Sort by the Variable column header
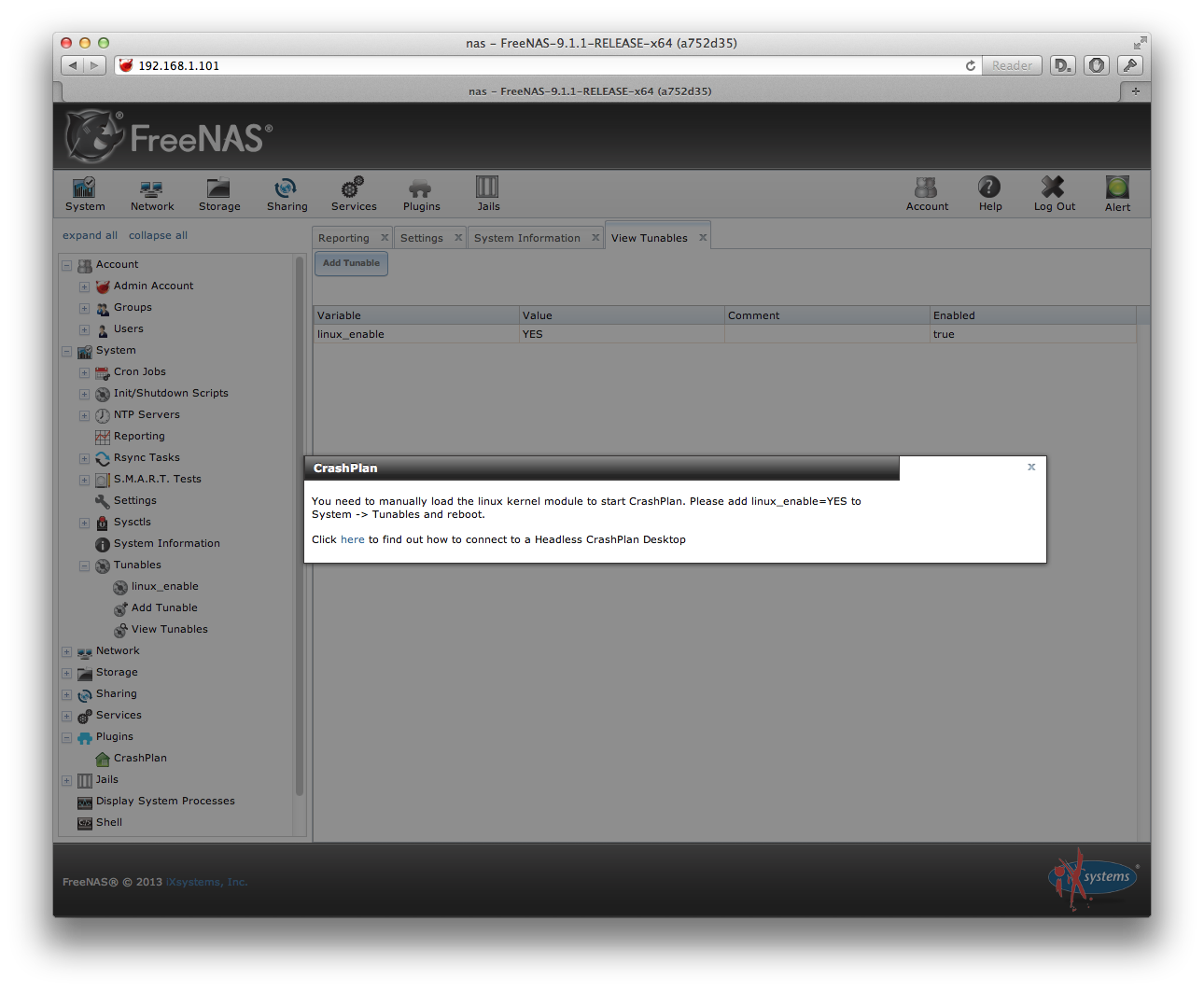The height and width of the screenshot is (991, 1204). pos(416,315)
